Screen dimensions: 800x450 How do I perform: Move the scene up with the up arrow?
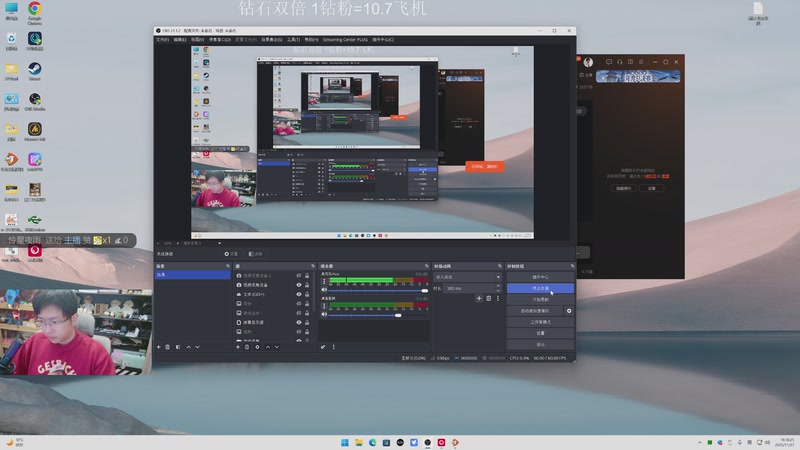pyautogui.click(x=188, y=347)
